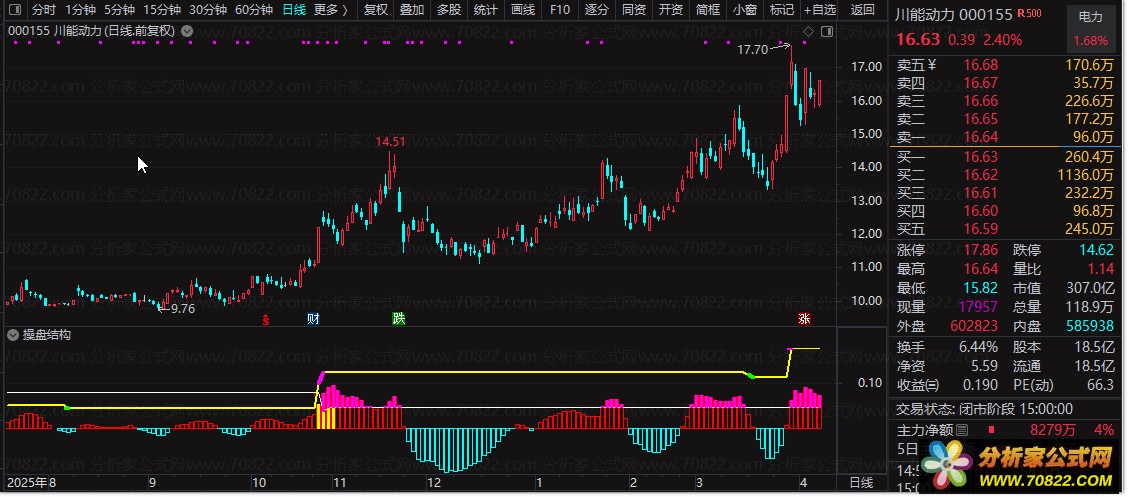Click the 主力净额 value 8279万
Viewport: 1129px width, 497px height.
(1053, 431)
